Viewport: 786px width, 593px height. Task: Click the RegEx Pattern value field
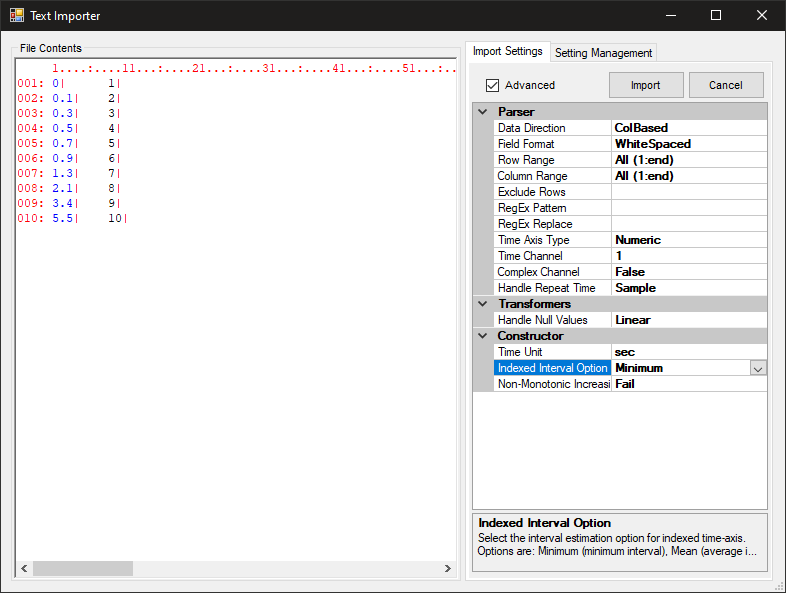click(x=688, y=208)
